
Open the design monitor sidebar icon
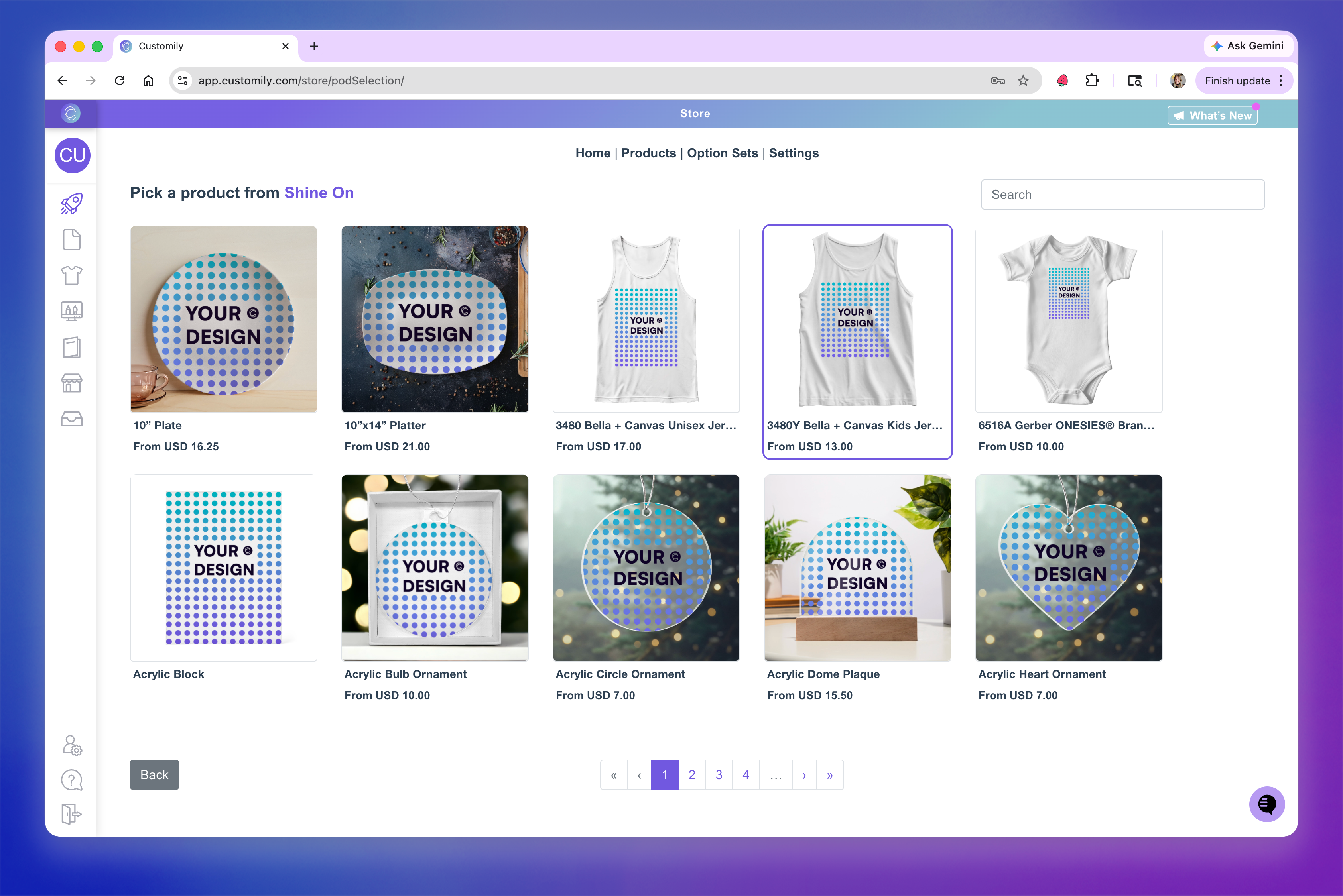coord(72,311)
